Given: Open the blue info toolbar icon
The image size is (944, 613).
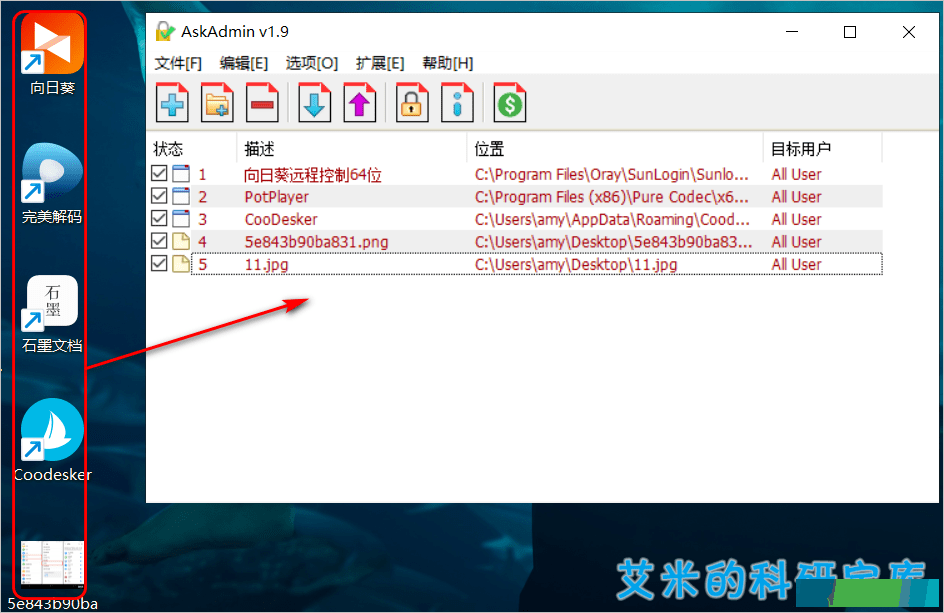Looking at the screenshot, I should click(x=458, y=103).
